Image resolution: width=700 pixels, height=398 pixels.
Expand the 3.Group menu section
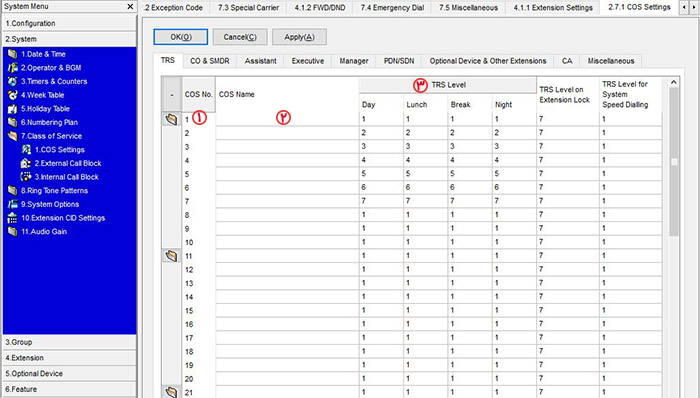[x=69, y=342]
